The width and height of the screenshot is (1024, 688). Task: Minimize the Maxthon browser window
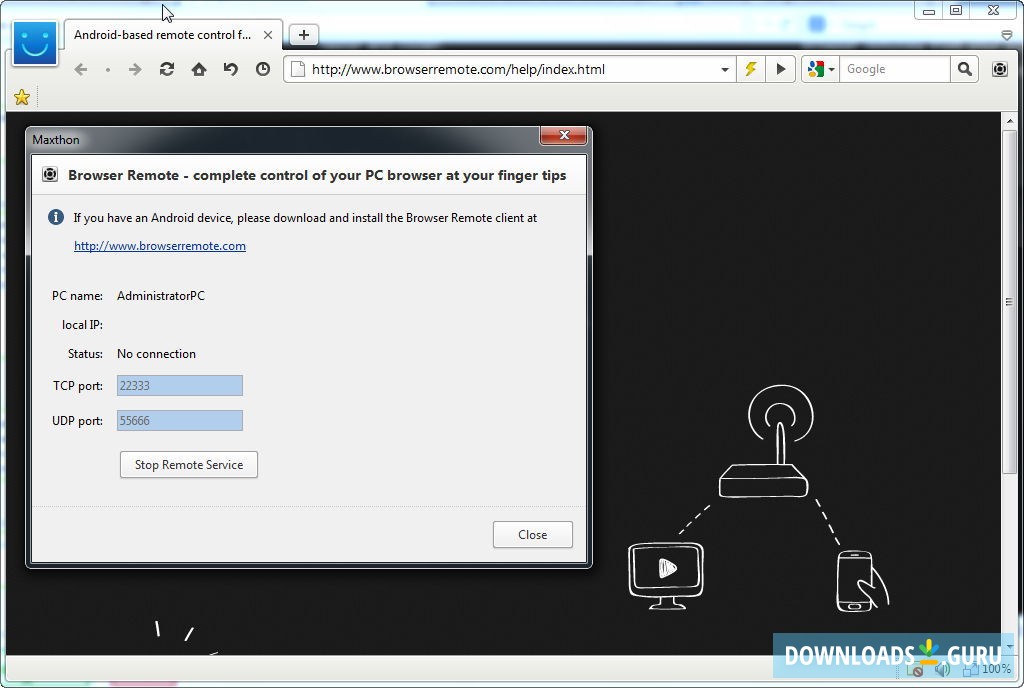929,10
